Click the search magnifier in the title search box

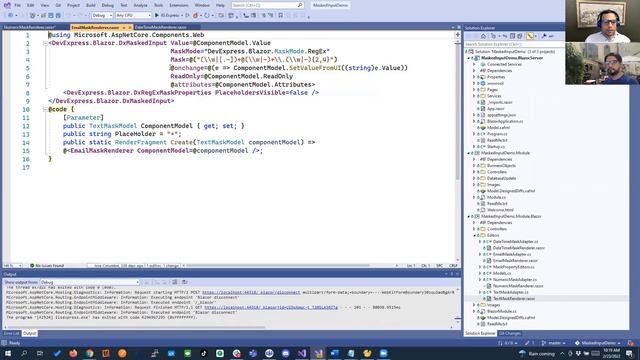pos(300,5)
